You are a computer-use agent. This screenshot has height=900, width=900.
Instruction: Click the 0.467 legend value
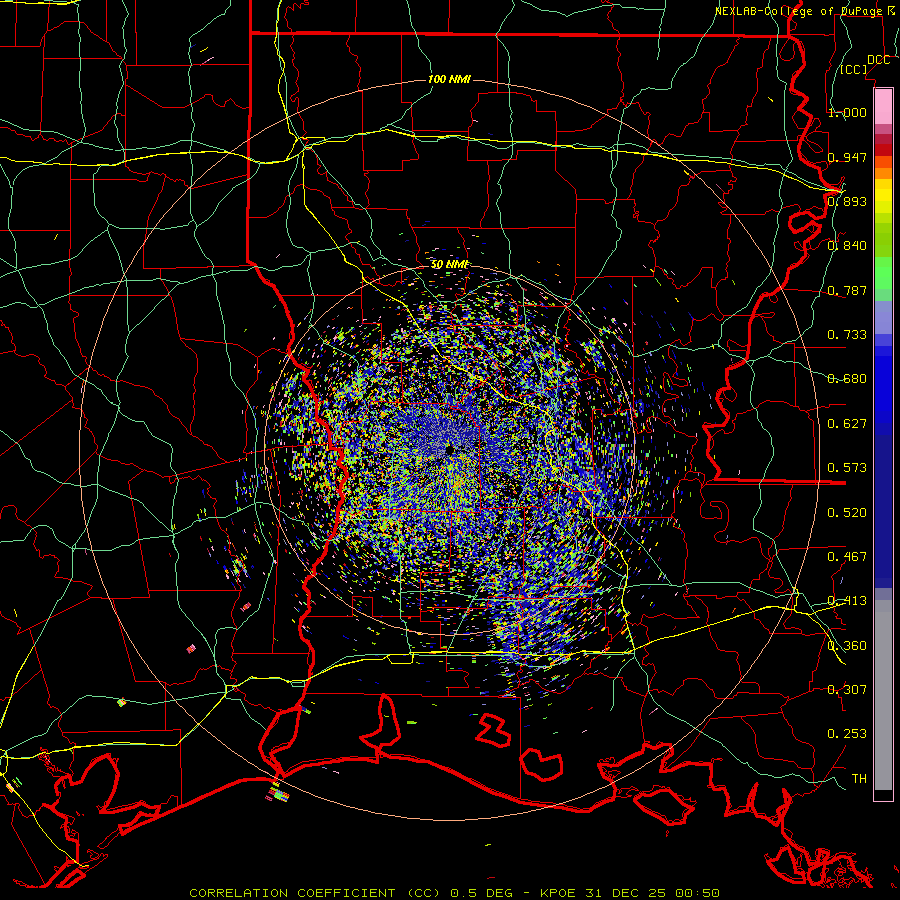[x=847, y=557]
